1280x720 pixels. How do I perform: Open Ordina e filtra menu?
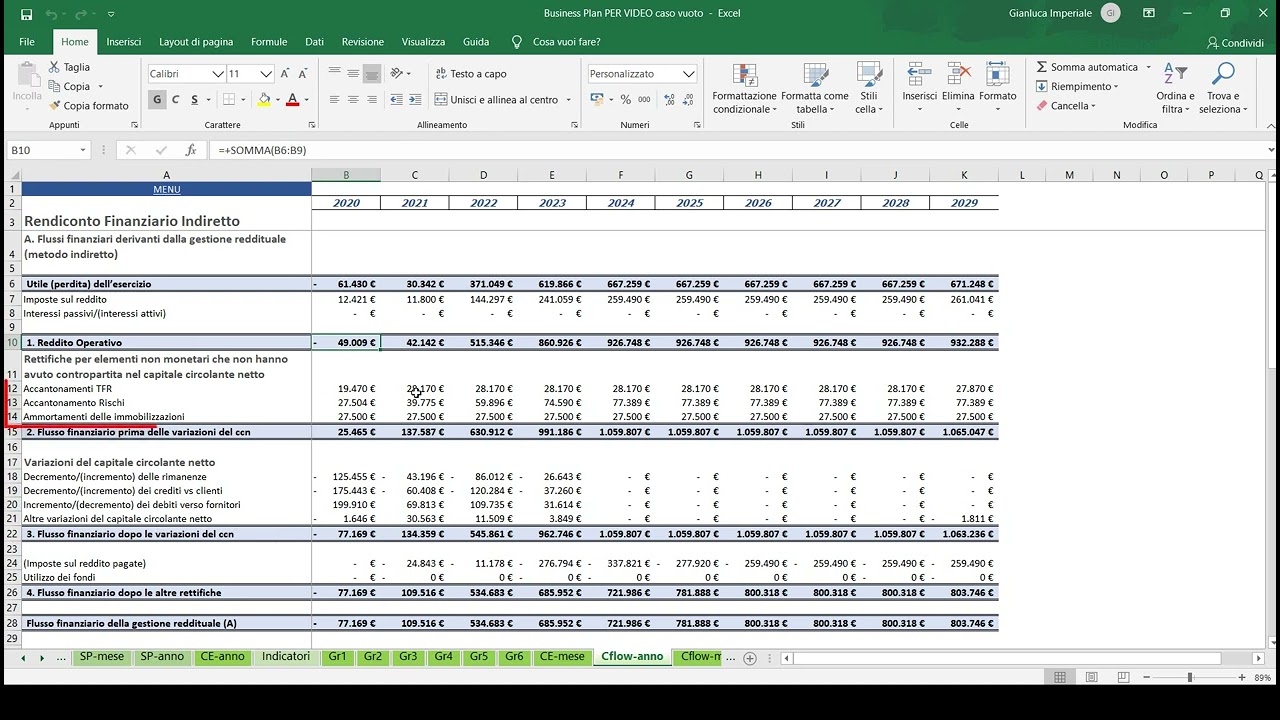(1175, 88)
